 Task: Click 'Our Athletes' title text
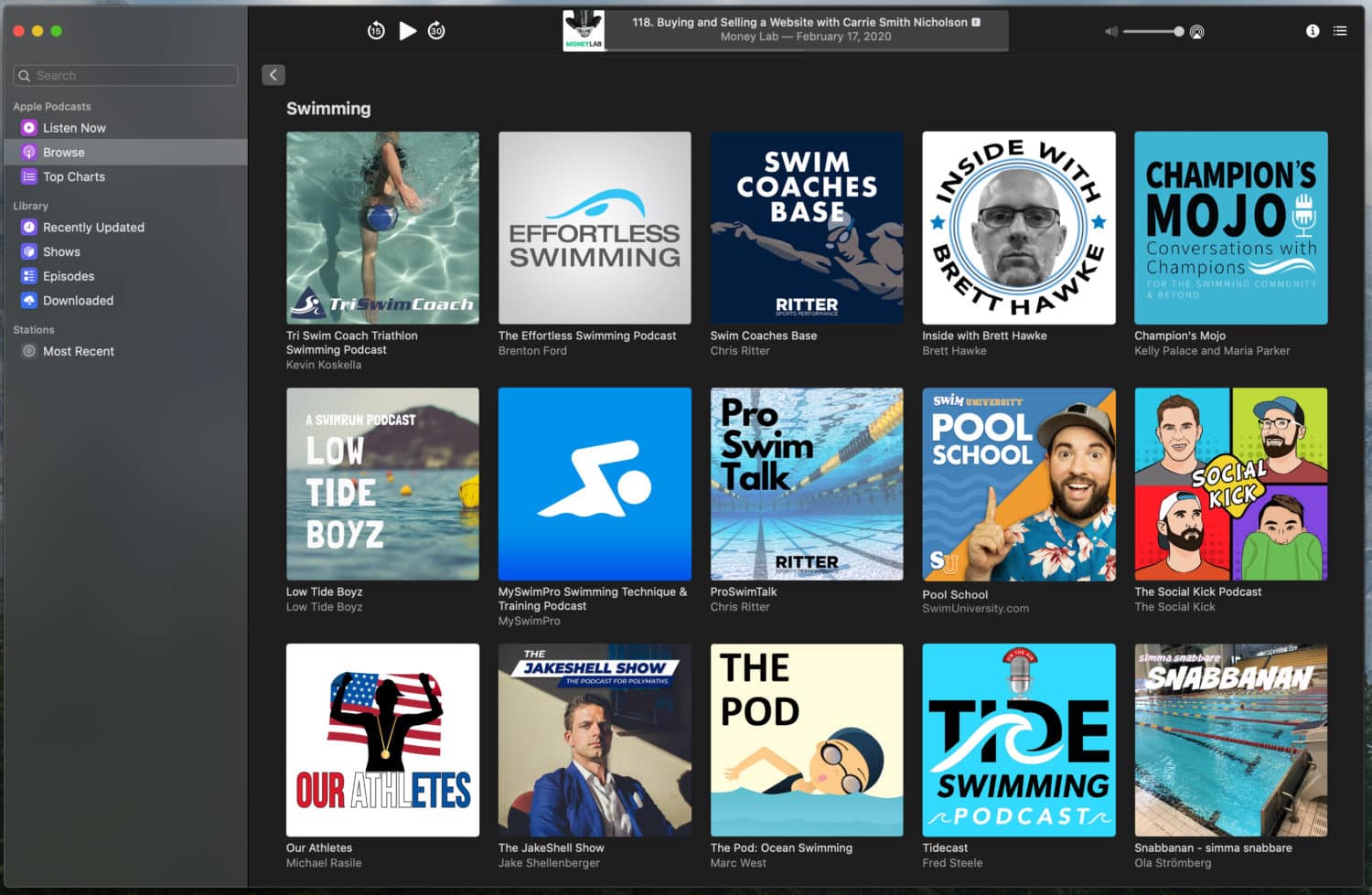(x=319, y=847)
